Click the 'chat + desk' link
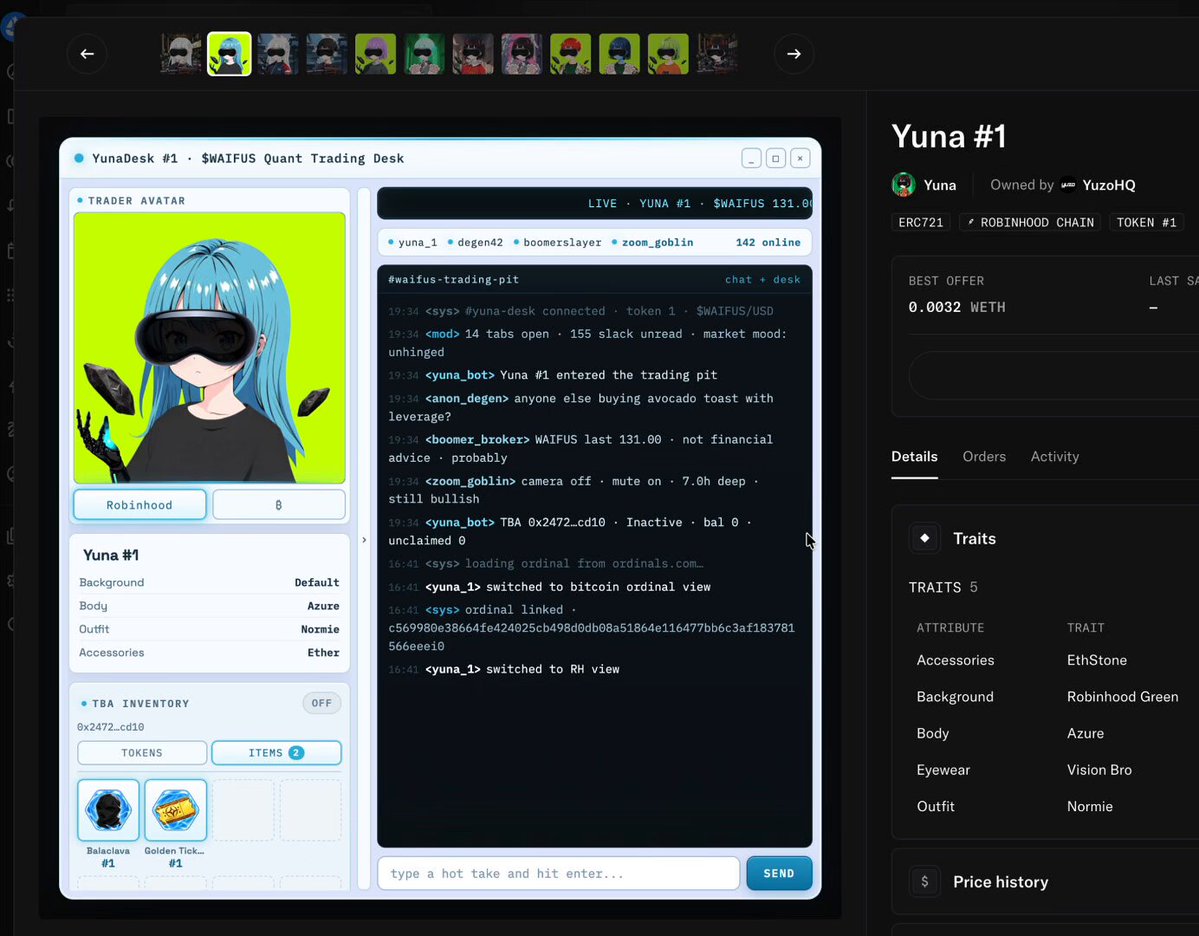The image size is (1199, 936). click(x=762, y=280)
